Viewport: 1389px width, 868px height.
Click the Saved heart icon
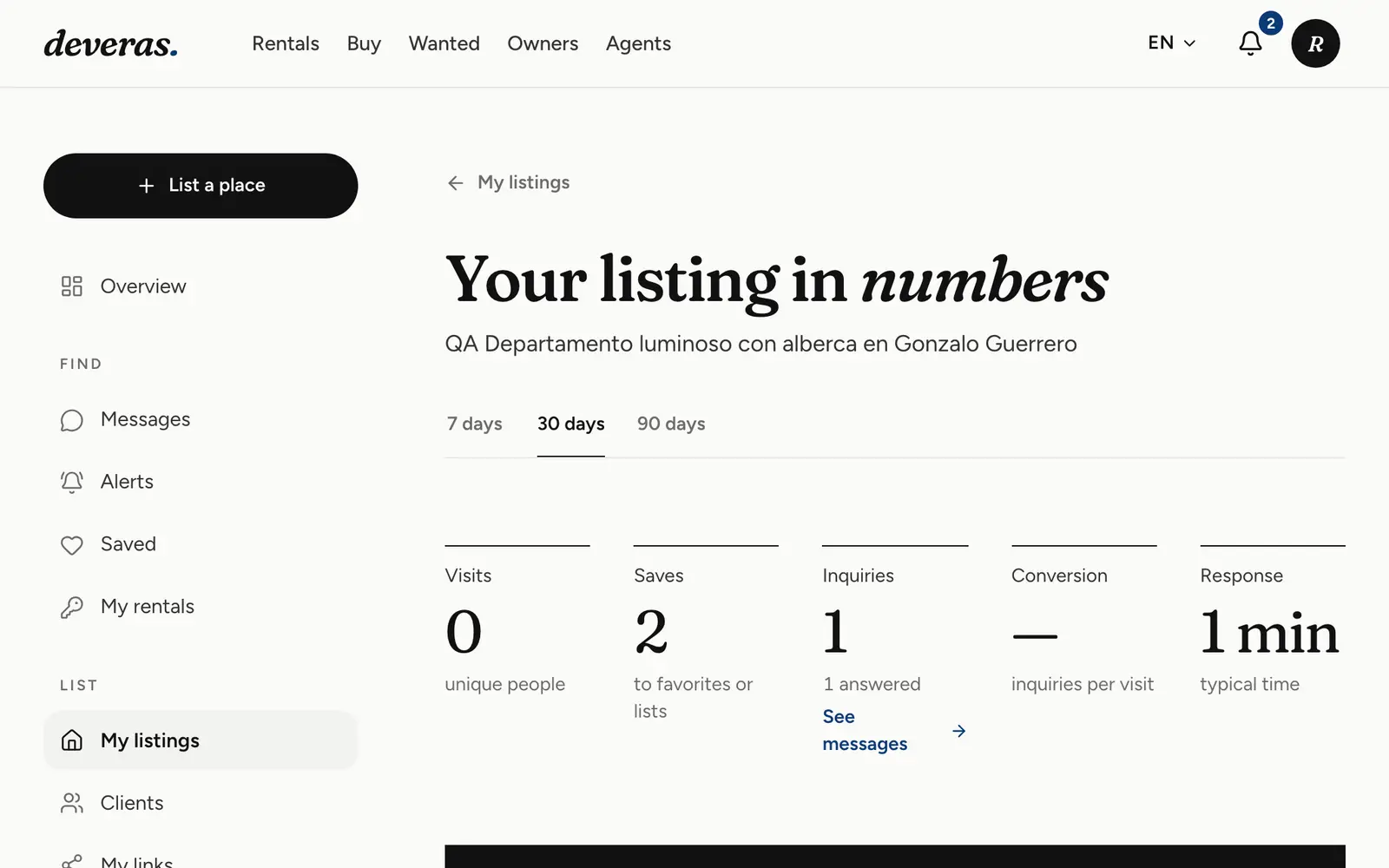[72, 545]
